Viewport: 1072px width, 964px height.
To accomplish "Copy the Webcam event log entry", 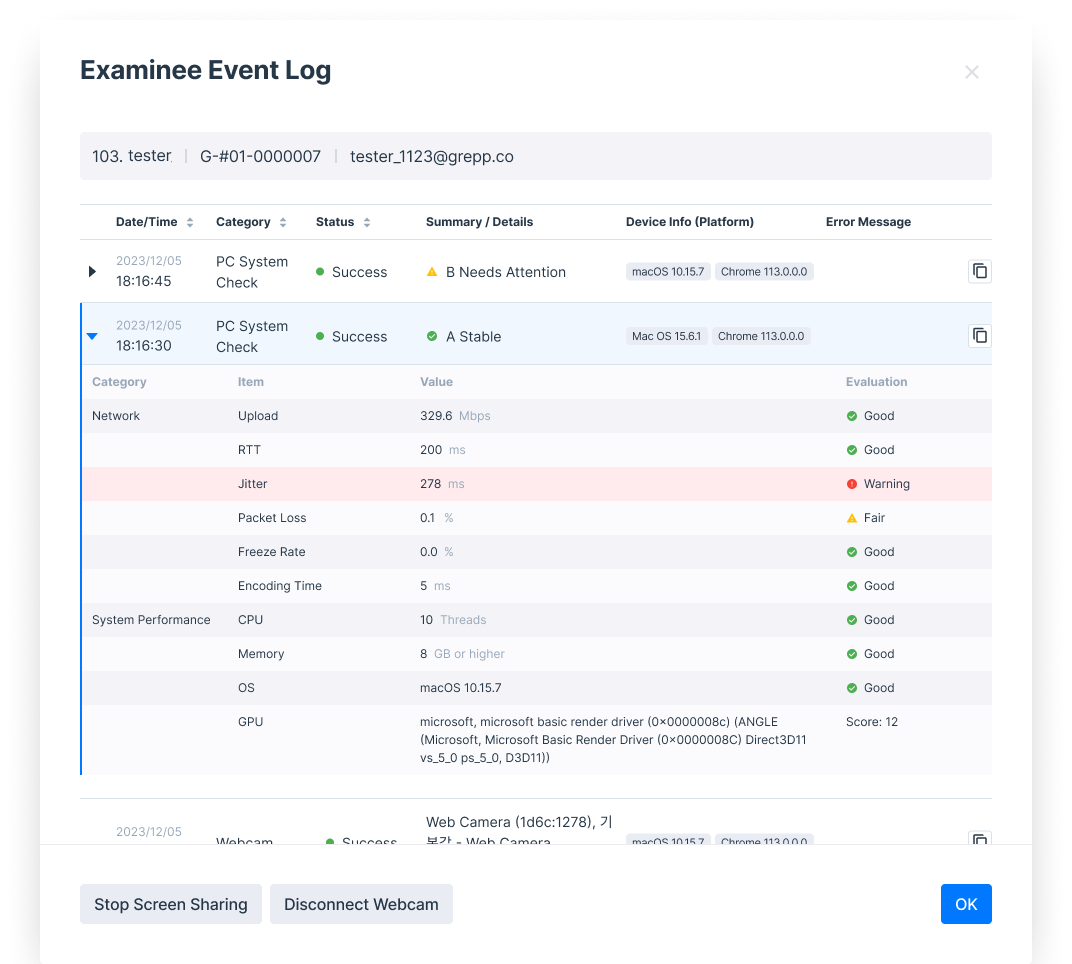I will [x=980, y=839].
